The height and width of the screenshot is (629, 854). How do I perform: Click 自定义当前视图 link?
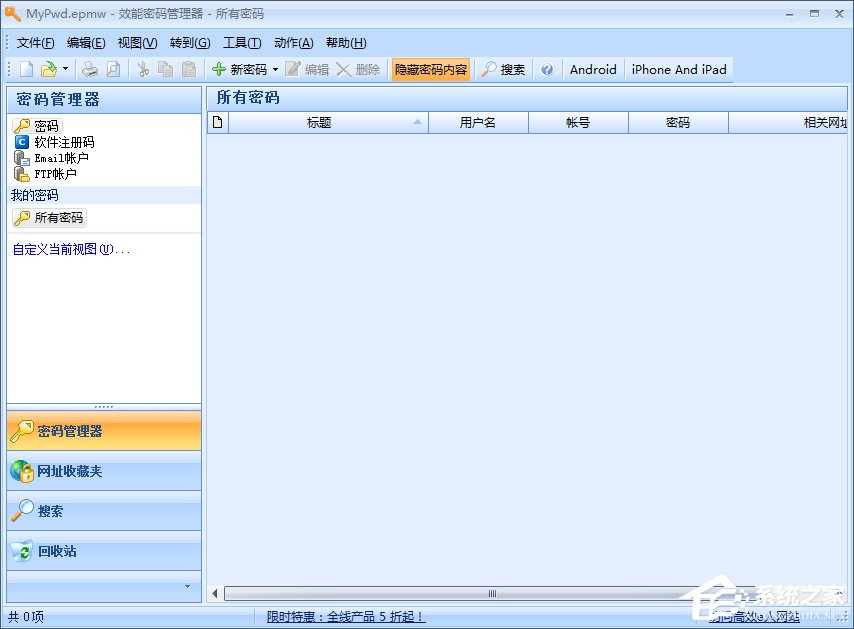[x=71, y=249]
